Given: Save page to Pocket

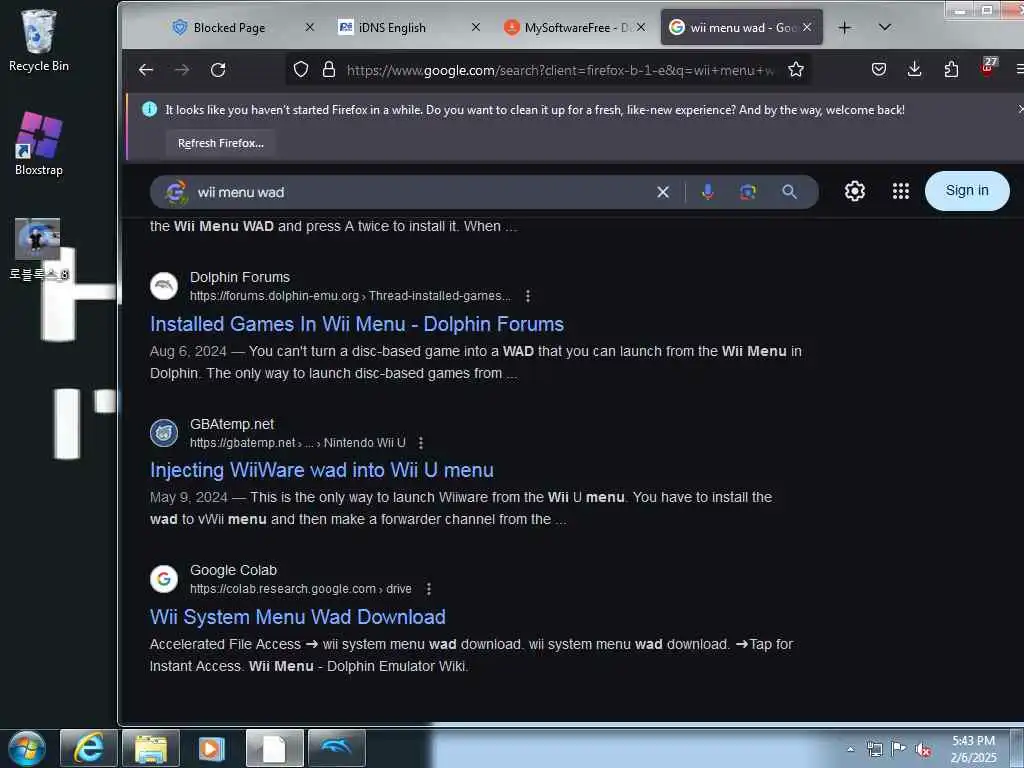Looking at the screenshot, I should (879, 69).
